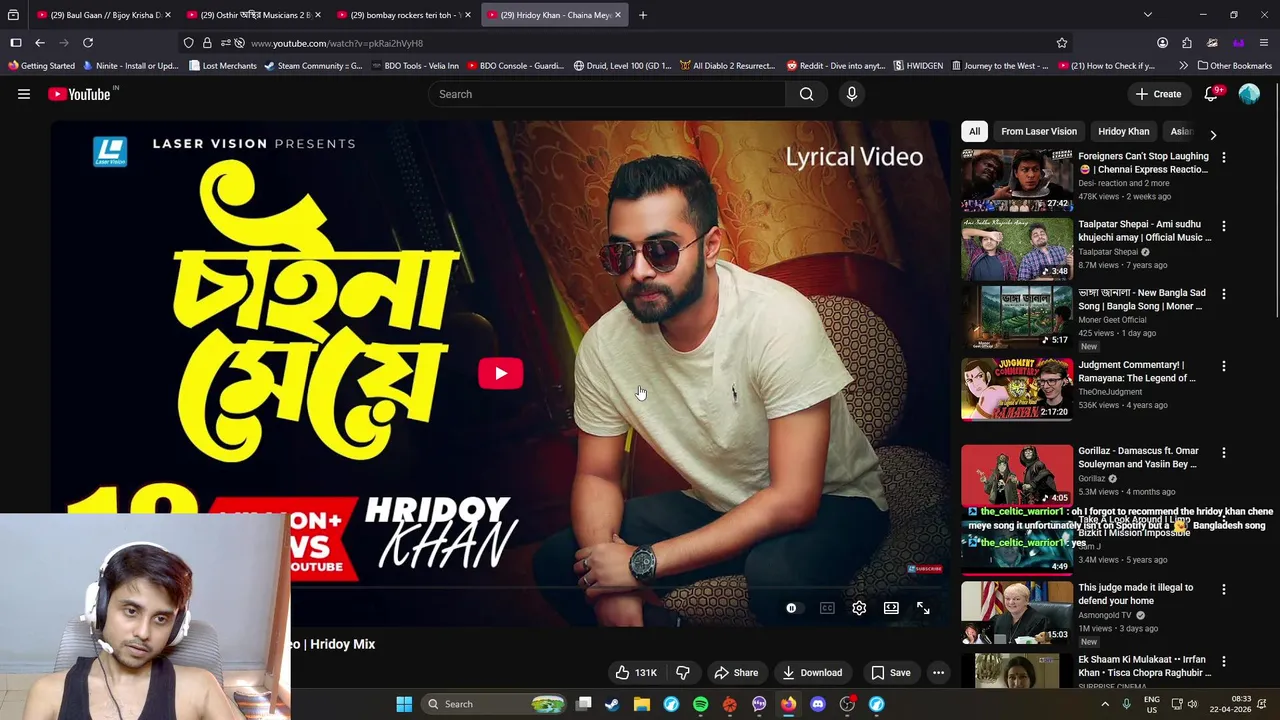Click the YouTube search magnifier button

pyautogui.click(x=806, y=94)
